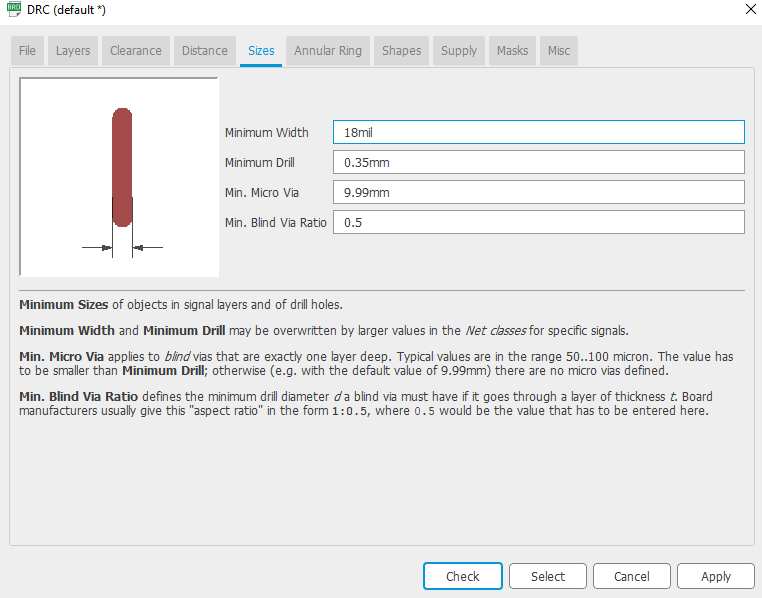Click the Min. Micro Via field
This screenshot has height=598, width=762.
(x=538, y=192)
